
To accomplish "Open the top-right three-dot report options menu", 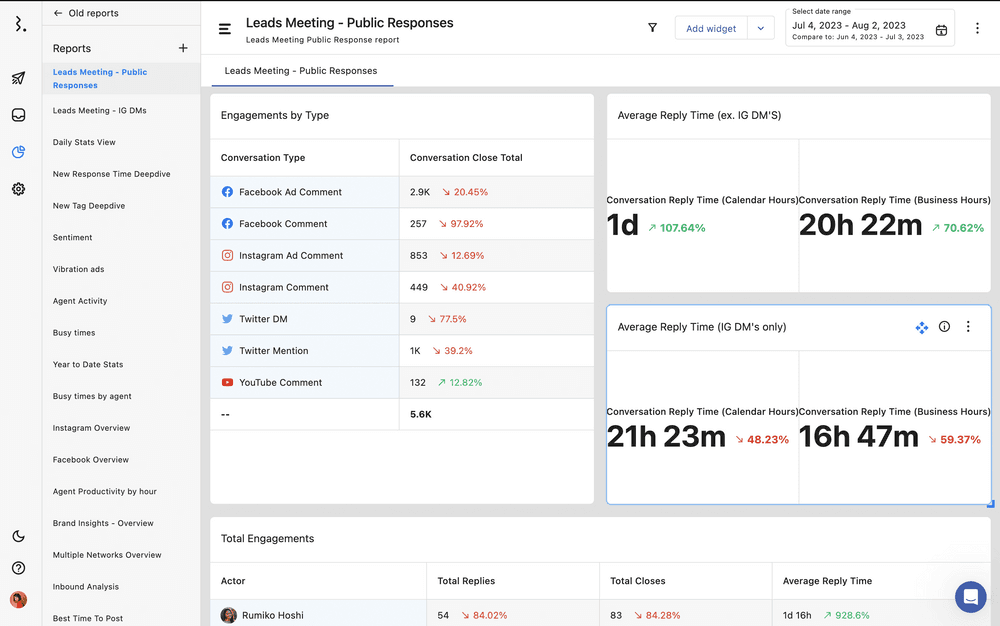I will coord(977,29).
